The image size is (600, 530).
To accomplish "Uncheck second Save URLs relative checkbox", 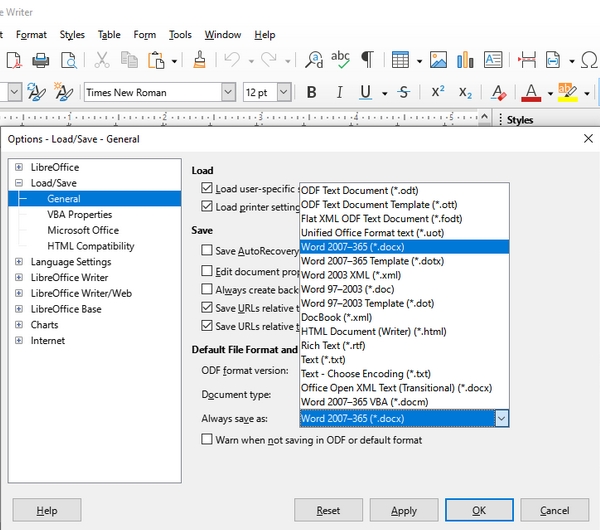I will [x=207, y=326].
